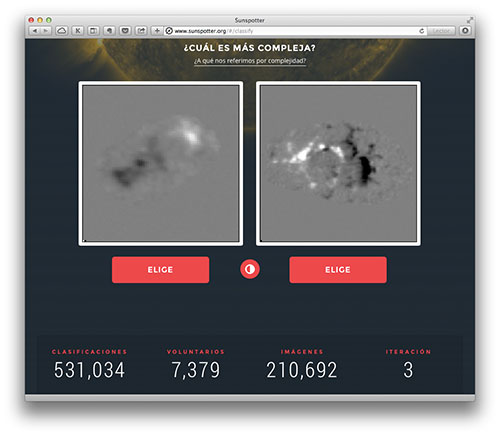Click the VOLUNTARIOS count 7,379
The image size is (500, 436).
pyautogui.click(x=196, y=370)
